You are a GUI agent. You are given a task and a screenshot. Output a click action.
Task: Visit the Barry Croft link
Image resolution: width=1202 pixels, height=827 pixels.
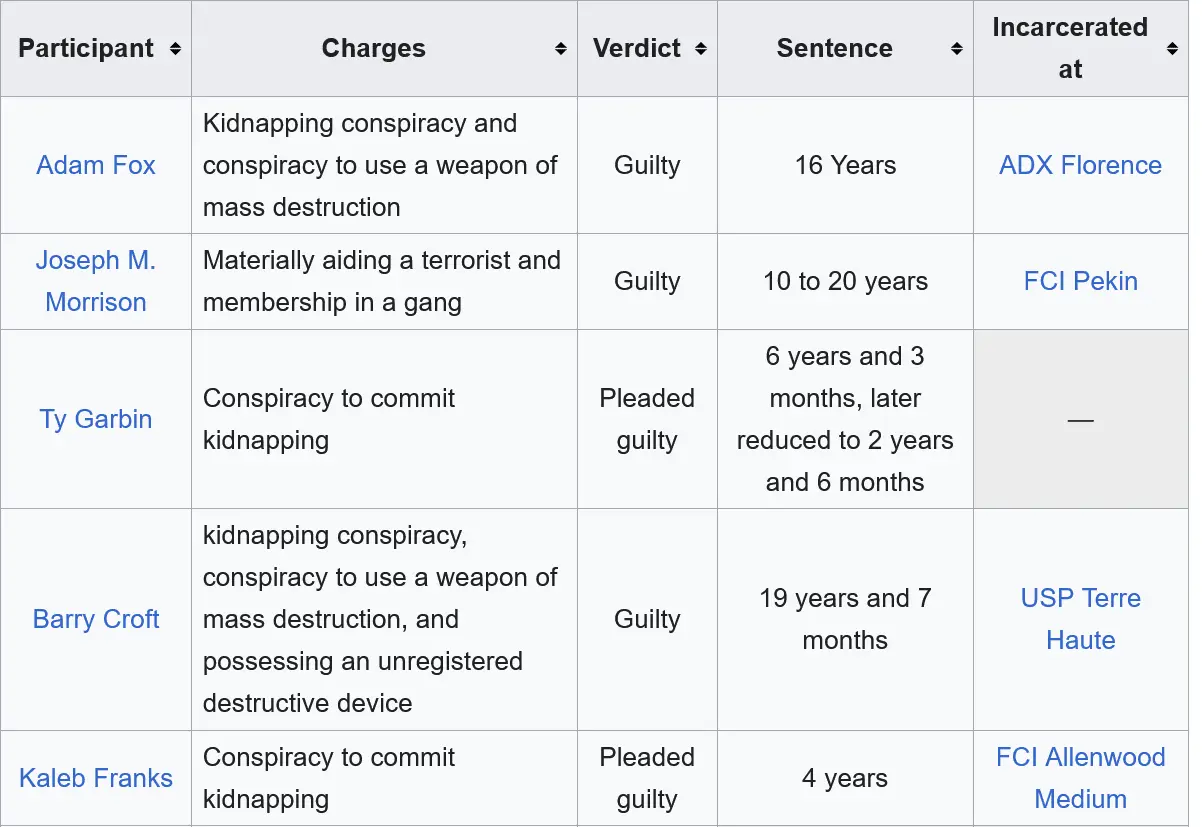96,619
